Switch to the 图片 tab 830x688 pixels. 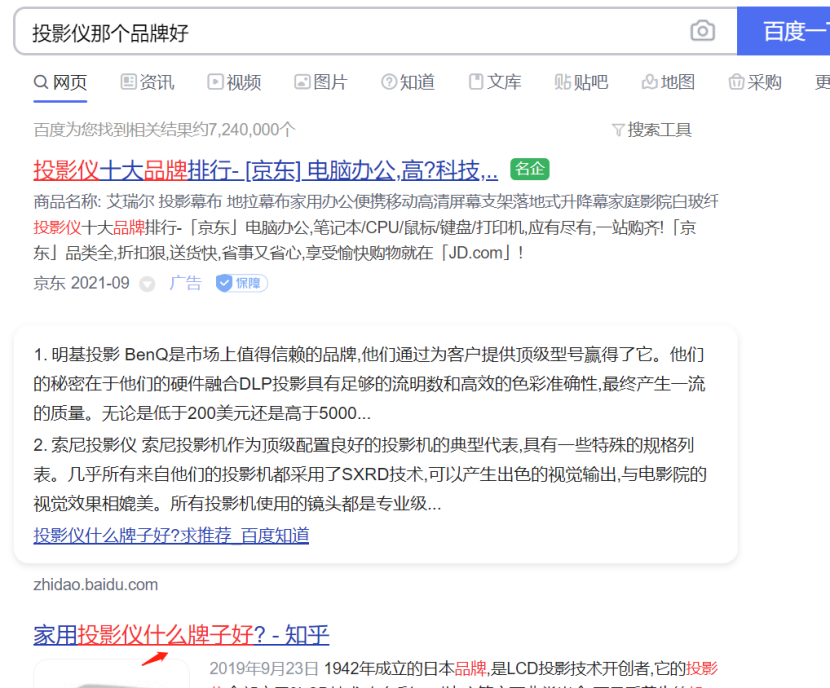321,83
